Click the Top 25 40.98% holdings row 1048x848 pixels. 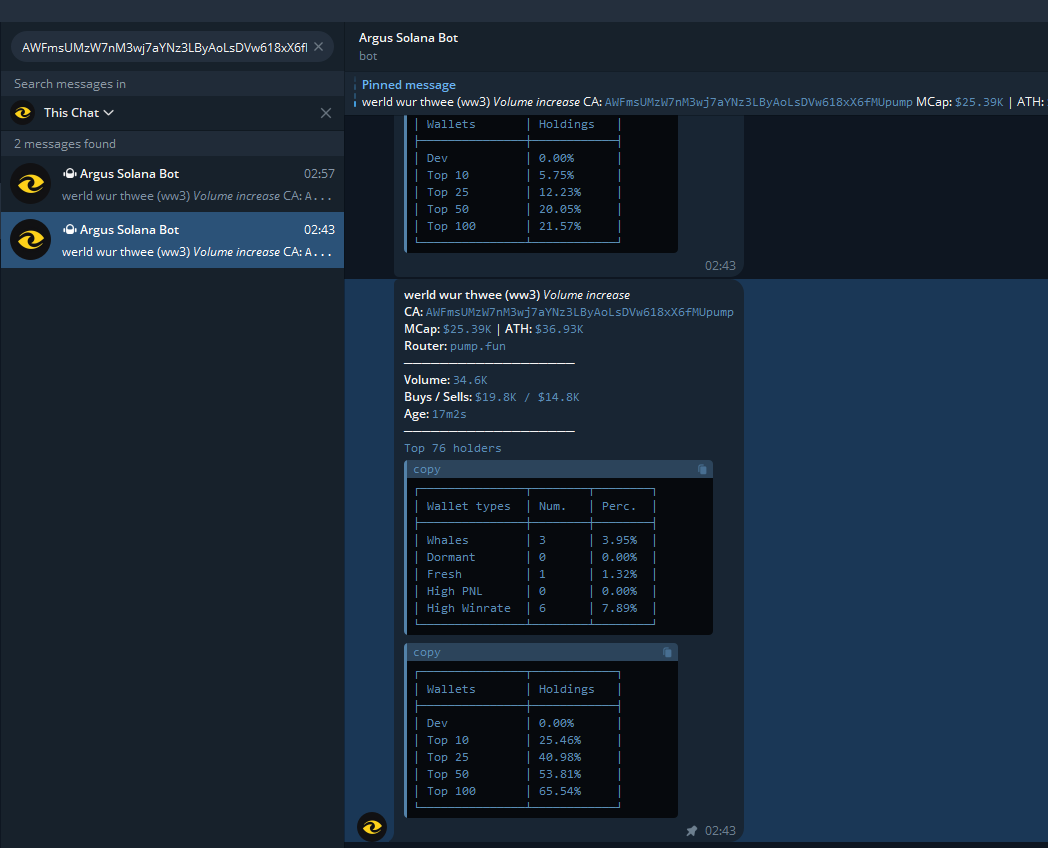click(x=517, y=757)
